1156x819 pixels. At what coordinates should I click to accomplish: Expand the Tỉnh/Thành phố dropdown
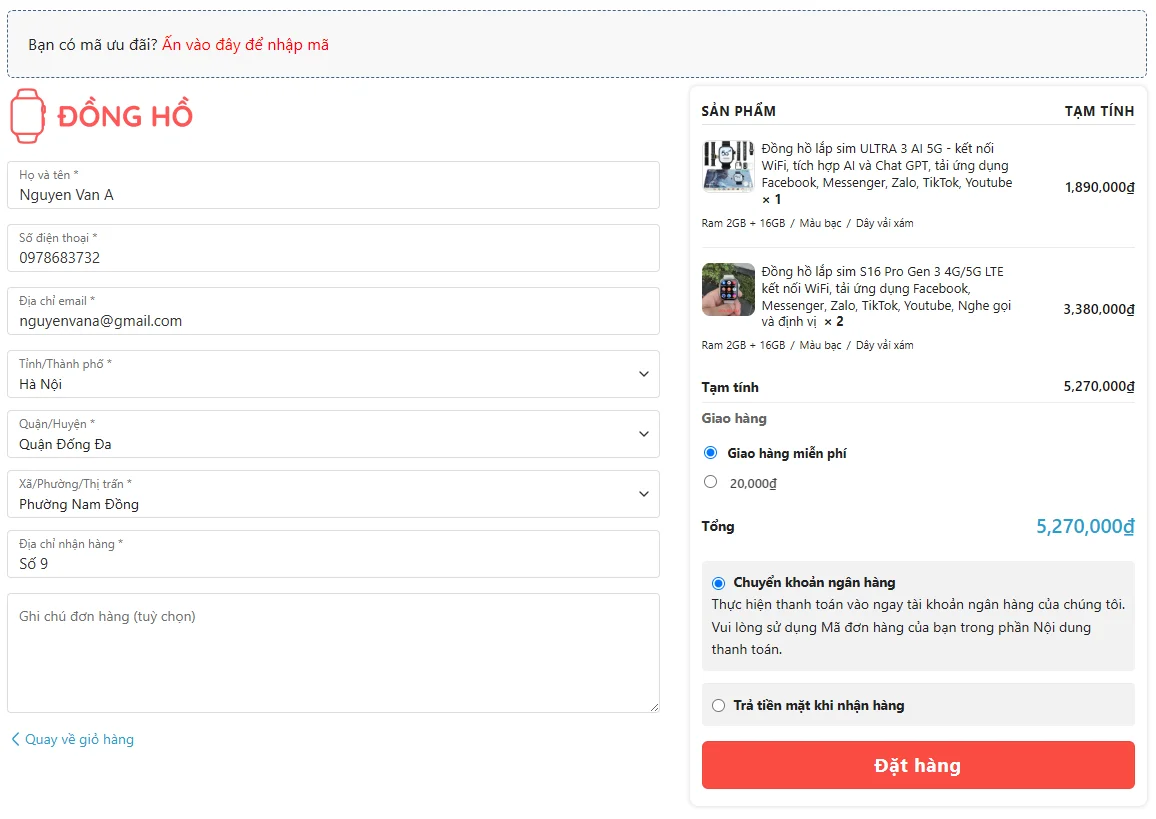(333, 374)
